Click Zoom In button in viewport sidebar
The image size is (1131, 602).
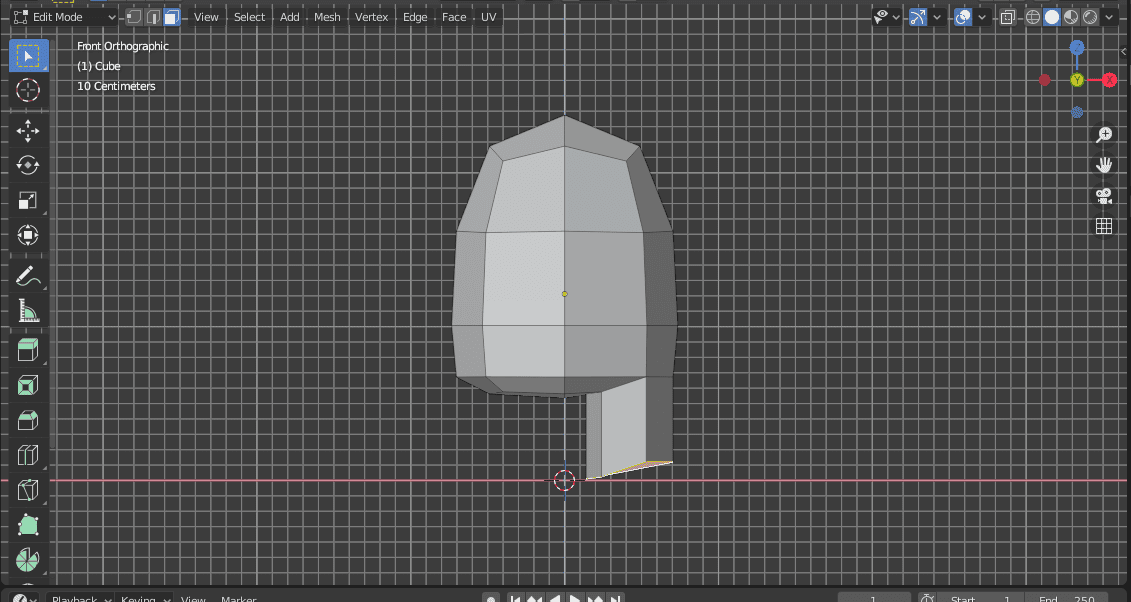click(x=1104, y=134)
